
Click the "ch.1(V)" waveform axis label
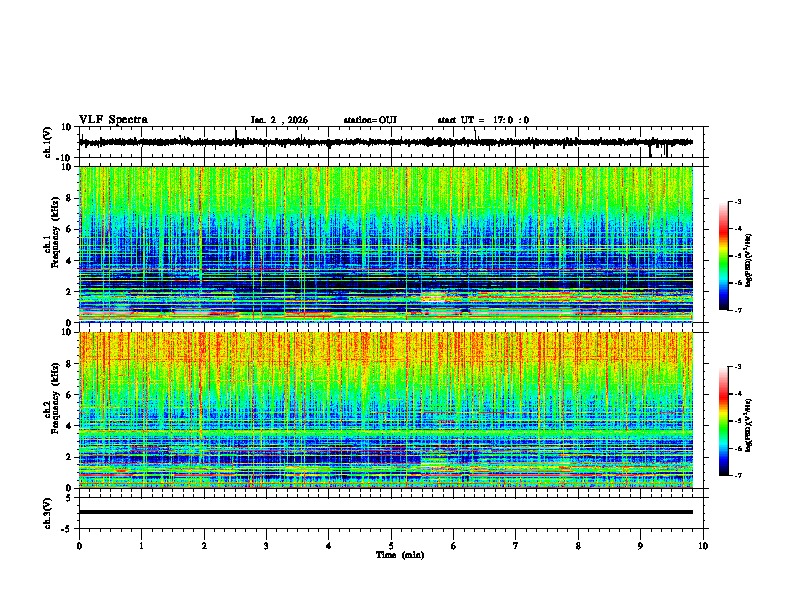click(x=48, y=142)
